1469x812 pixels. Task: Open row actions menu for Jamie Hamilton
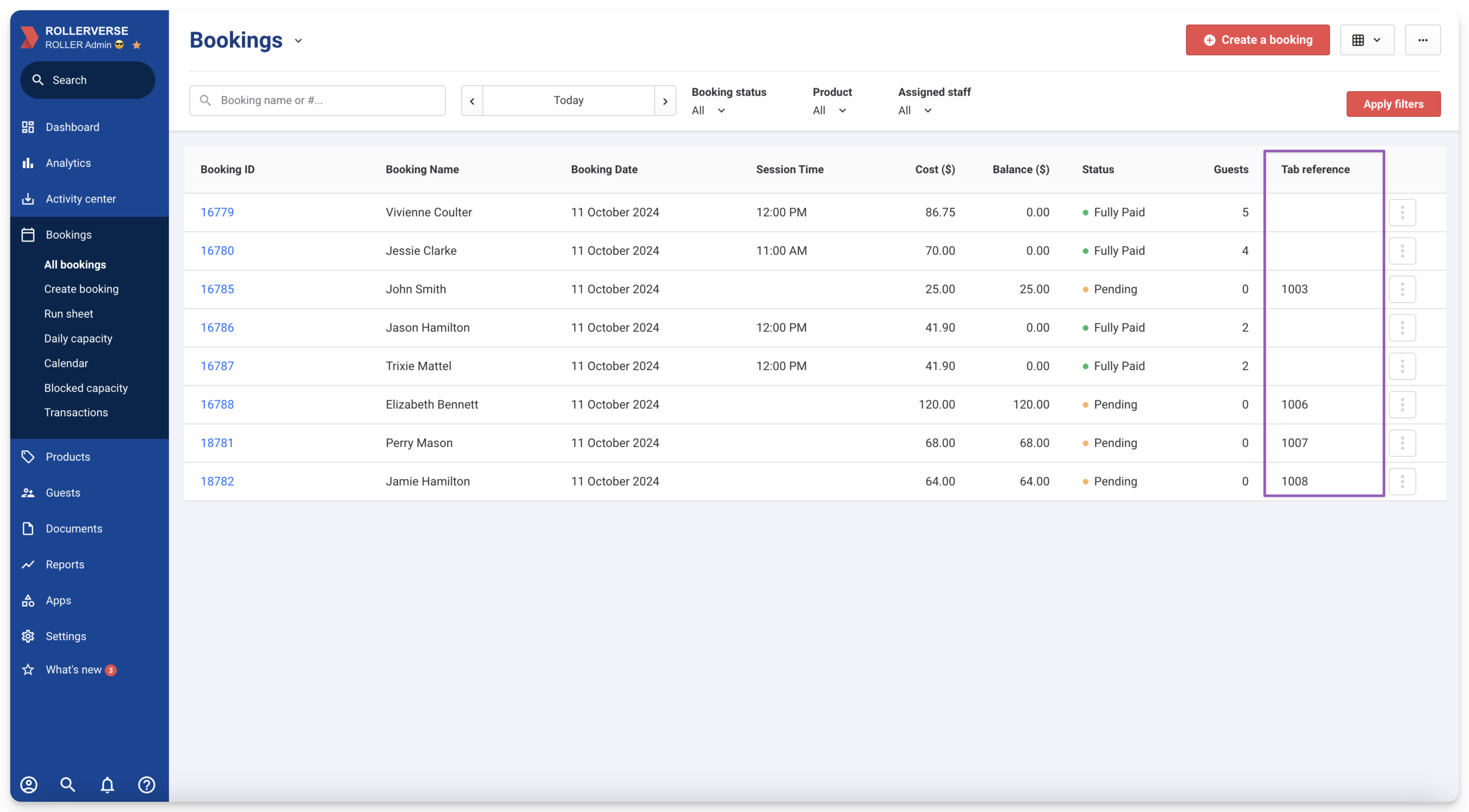click(1402, 482)
